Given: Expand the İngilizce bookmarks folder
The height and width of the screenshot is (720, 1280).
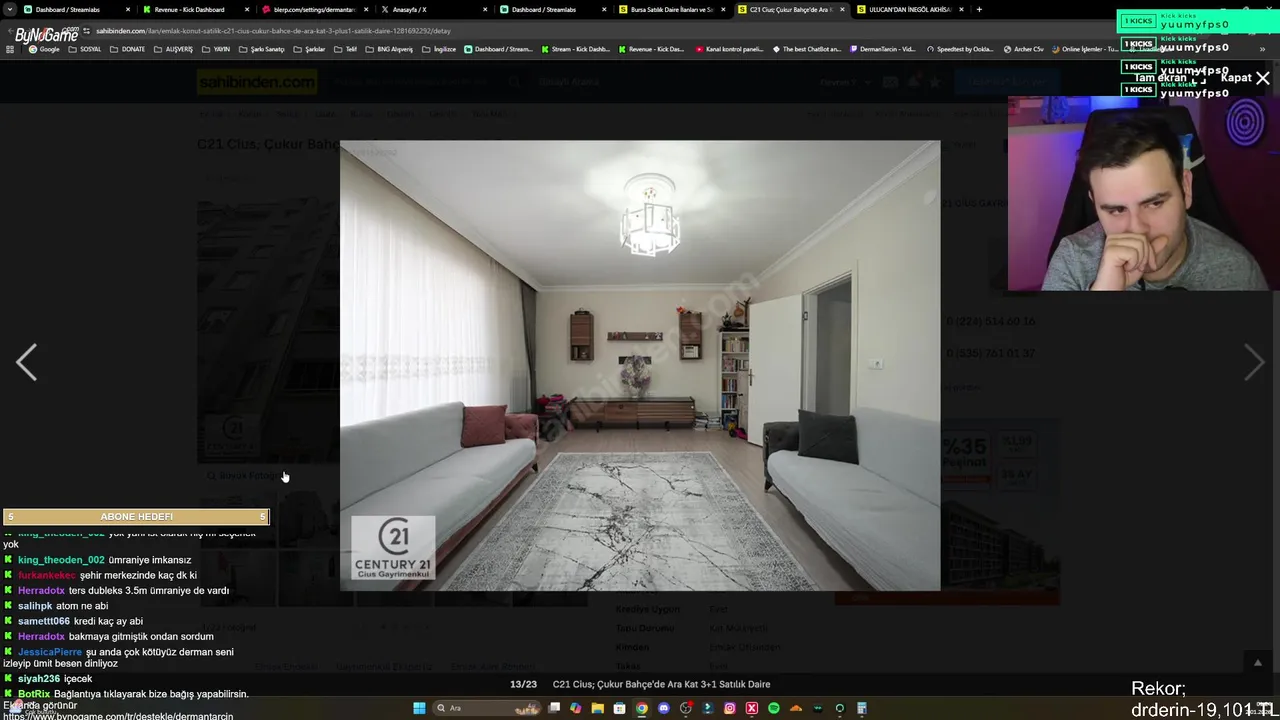Looking at the screenshot, I should [439, 49].
